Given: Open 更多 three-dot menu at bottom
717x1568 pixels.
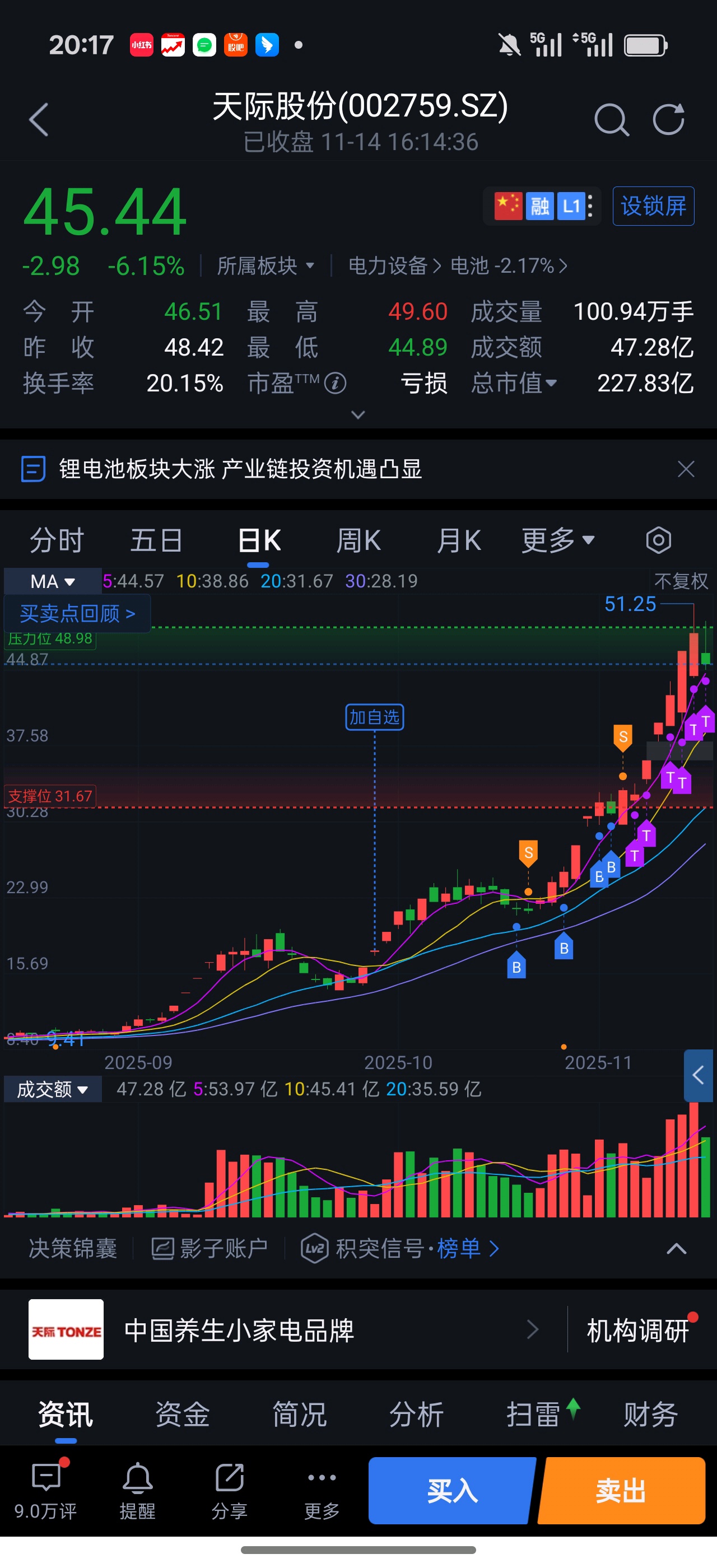Looking at the screenshot, I should (322, 1491).
